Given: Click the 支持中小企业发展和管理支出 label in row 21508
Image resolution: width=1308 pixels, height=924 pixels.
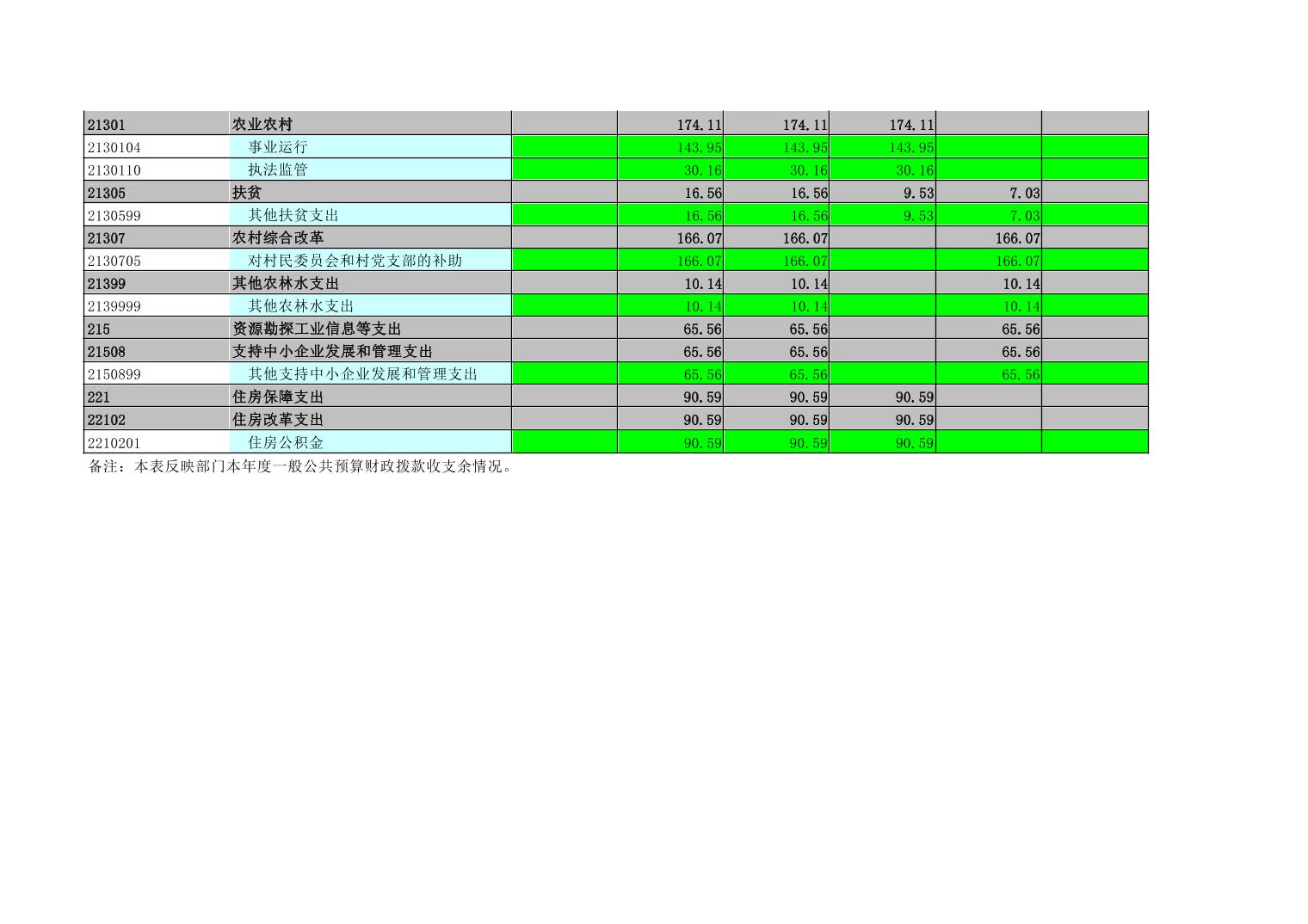Looking at the screenshot, I should point(332,351).
